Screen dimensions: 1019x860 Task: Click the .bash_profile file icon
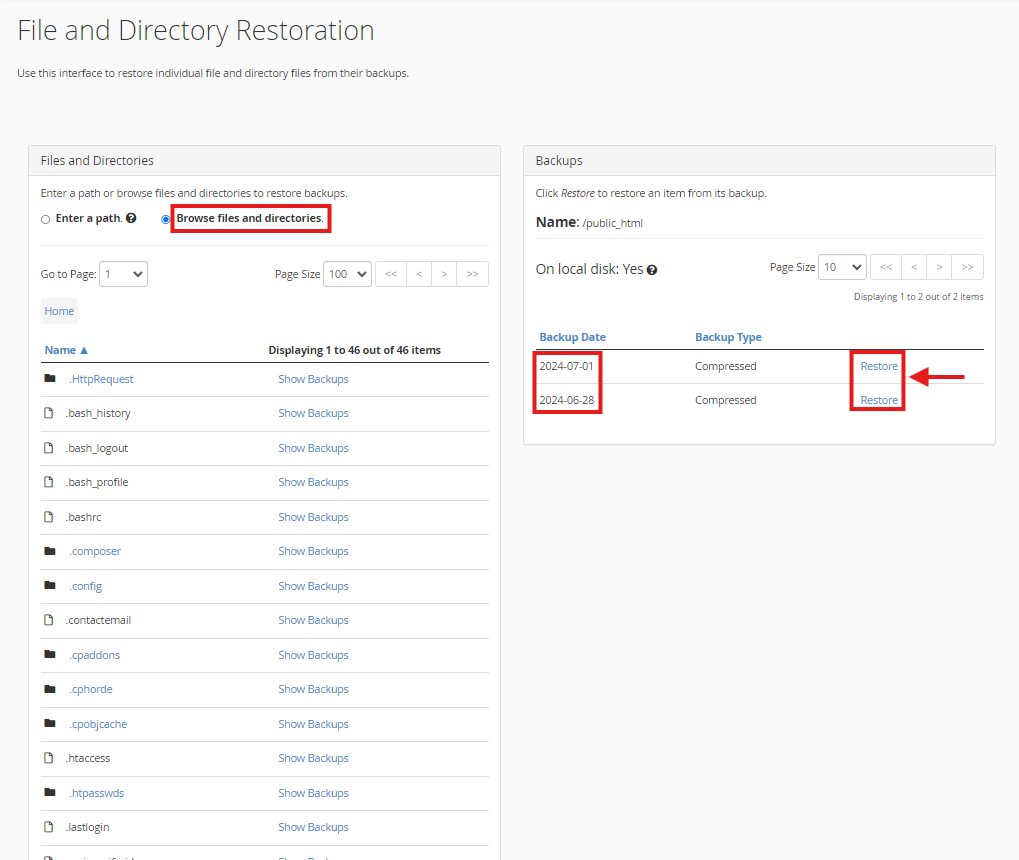click(49, 482)
